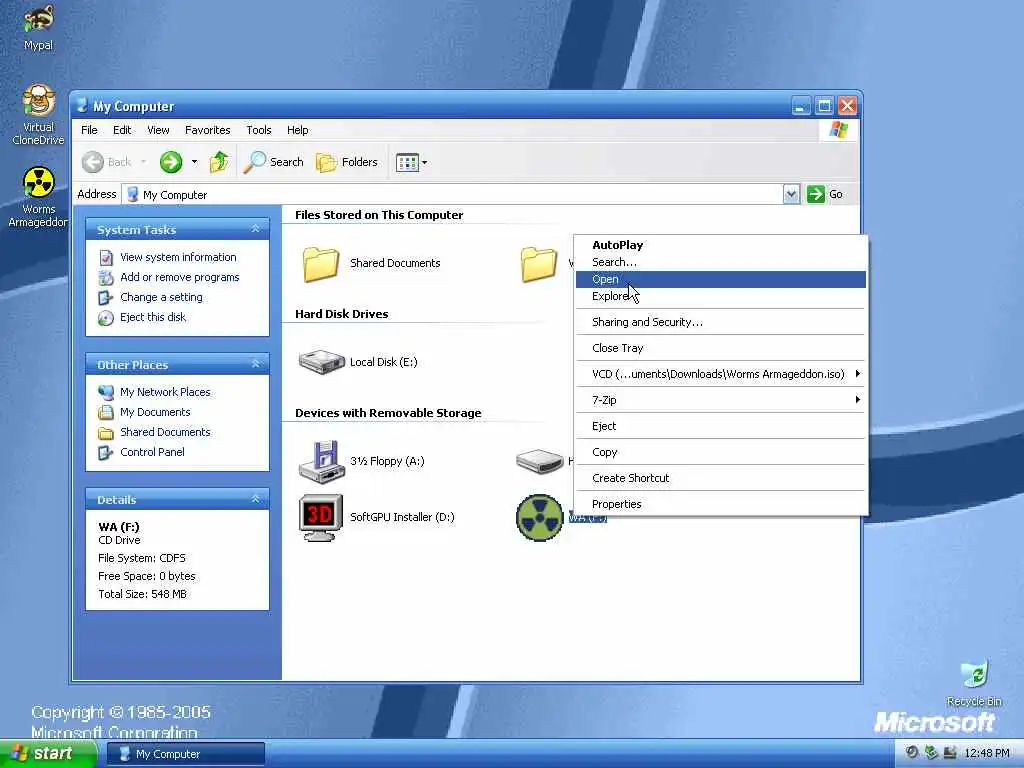Select the WA (F:) CD drive icon
The width and height of the screenshot is (1024, 768).
click(539, 518)
